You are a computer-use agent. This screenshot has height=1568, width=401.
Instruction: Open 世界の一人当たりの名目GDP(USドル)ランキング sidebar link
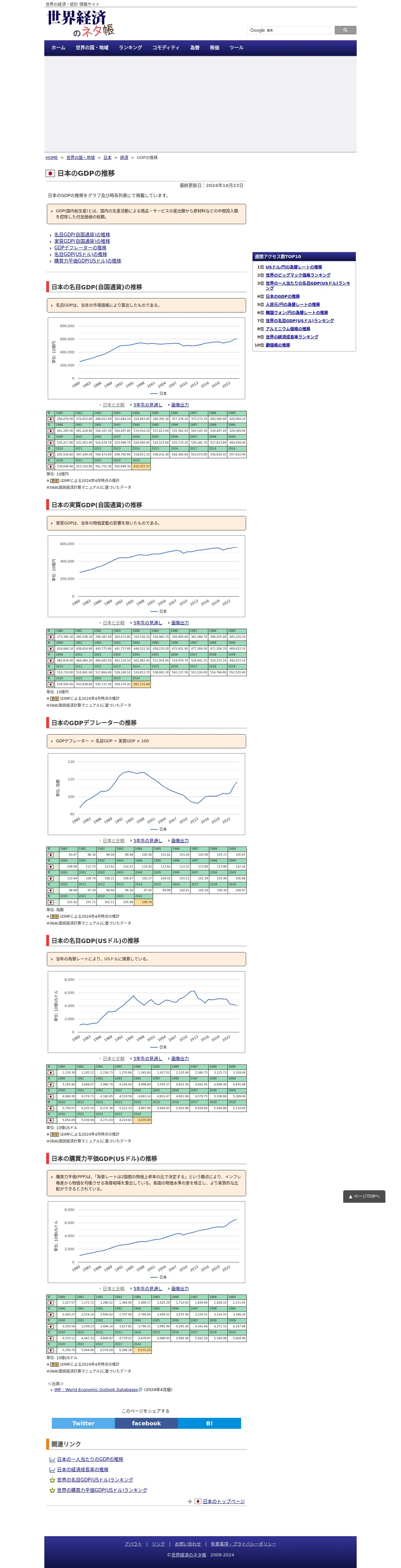[308, 286]
